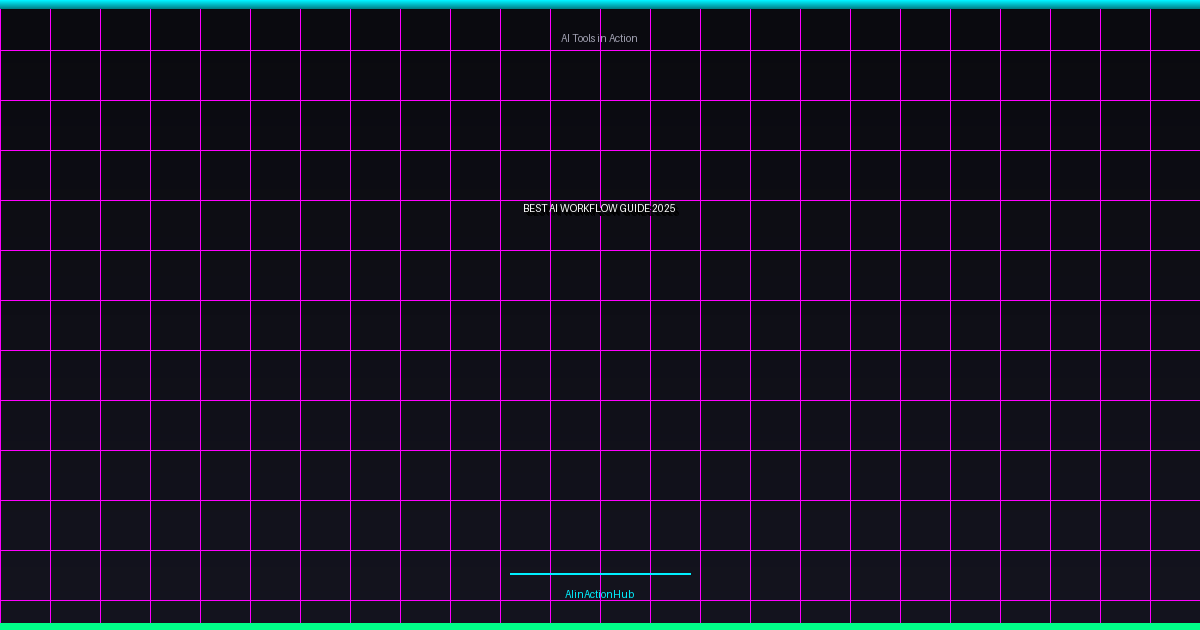The height and width of the screenshot is (630, 1200).
Task: Click 'AI' inside the white headline text
Action: (553, 208)
